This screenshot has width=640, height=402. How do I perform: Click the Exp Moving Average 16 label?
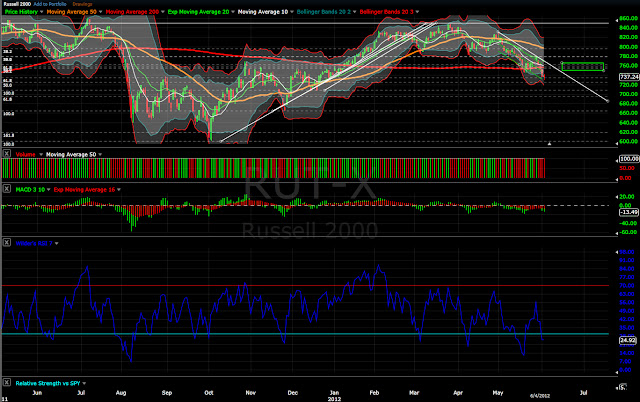pos(84,190)
